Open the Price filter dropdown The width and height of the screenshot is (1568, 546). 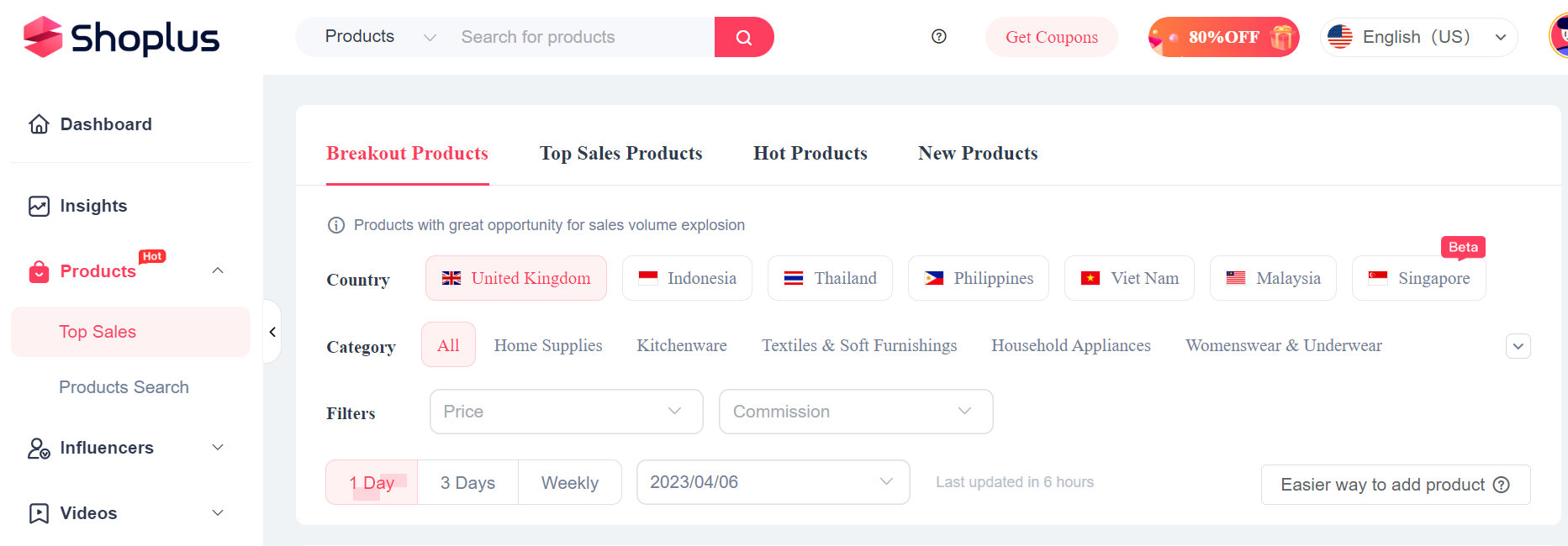coord(566,412)
